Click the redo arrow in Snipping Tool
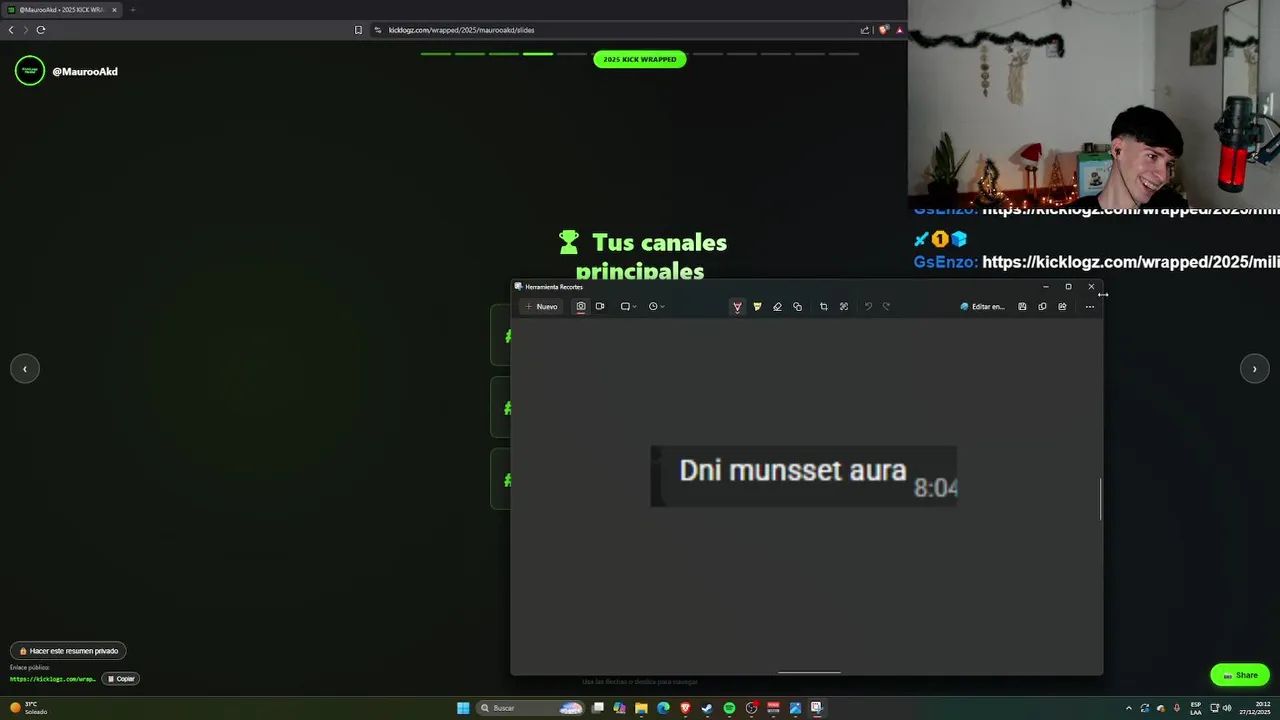Viewport: 1280px width, 720px height. (x=886, y=307)
